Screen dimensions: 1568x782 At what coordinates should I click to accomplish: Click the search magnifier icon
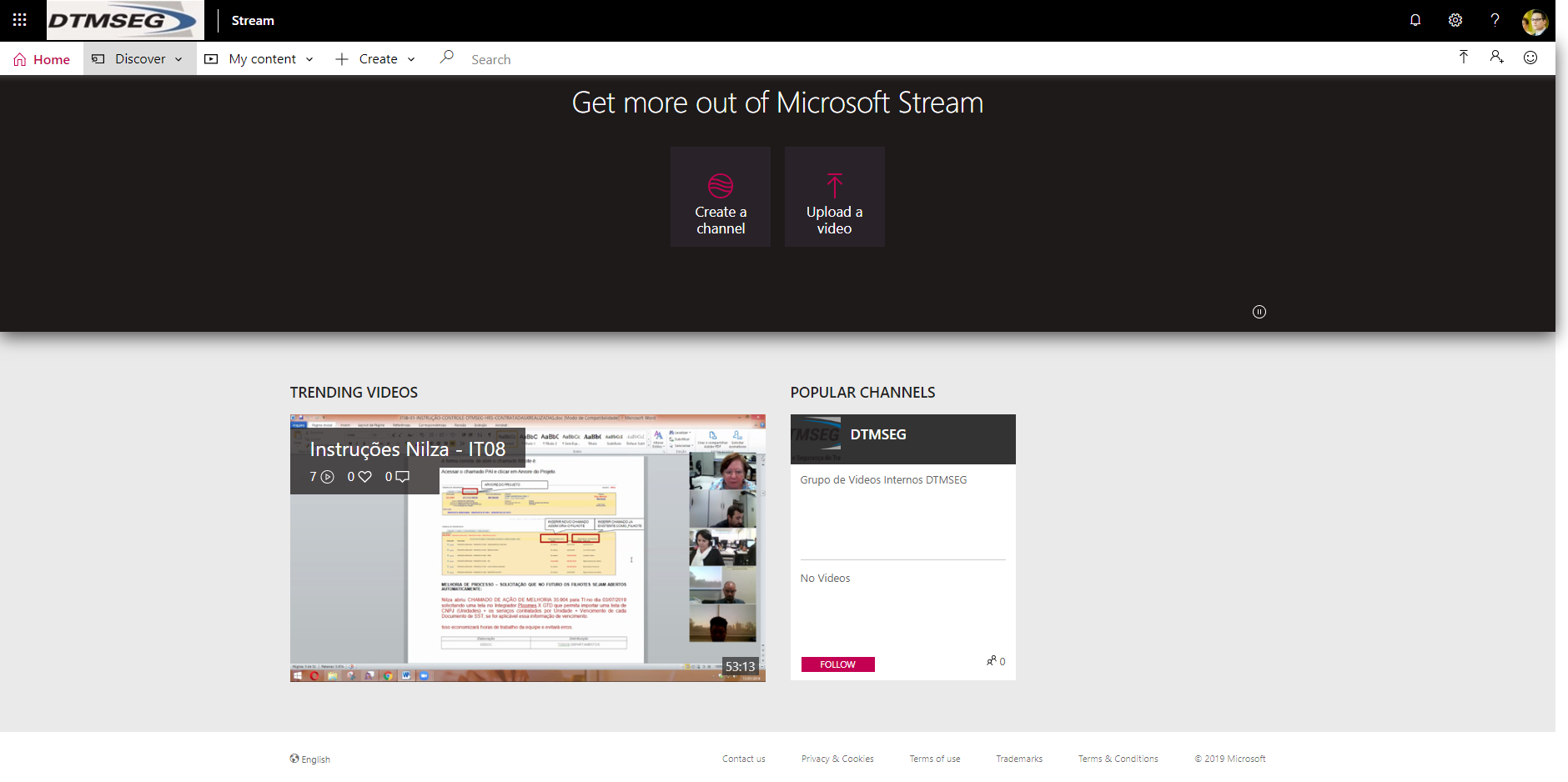[x=447, y=57]
